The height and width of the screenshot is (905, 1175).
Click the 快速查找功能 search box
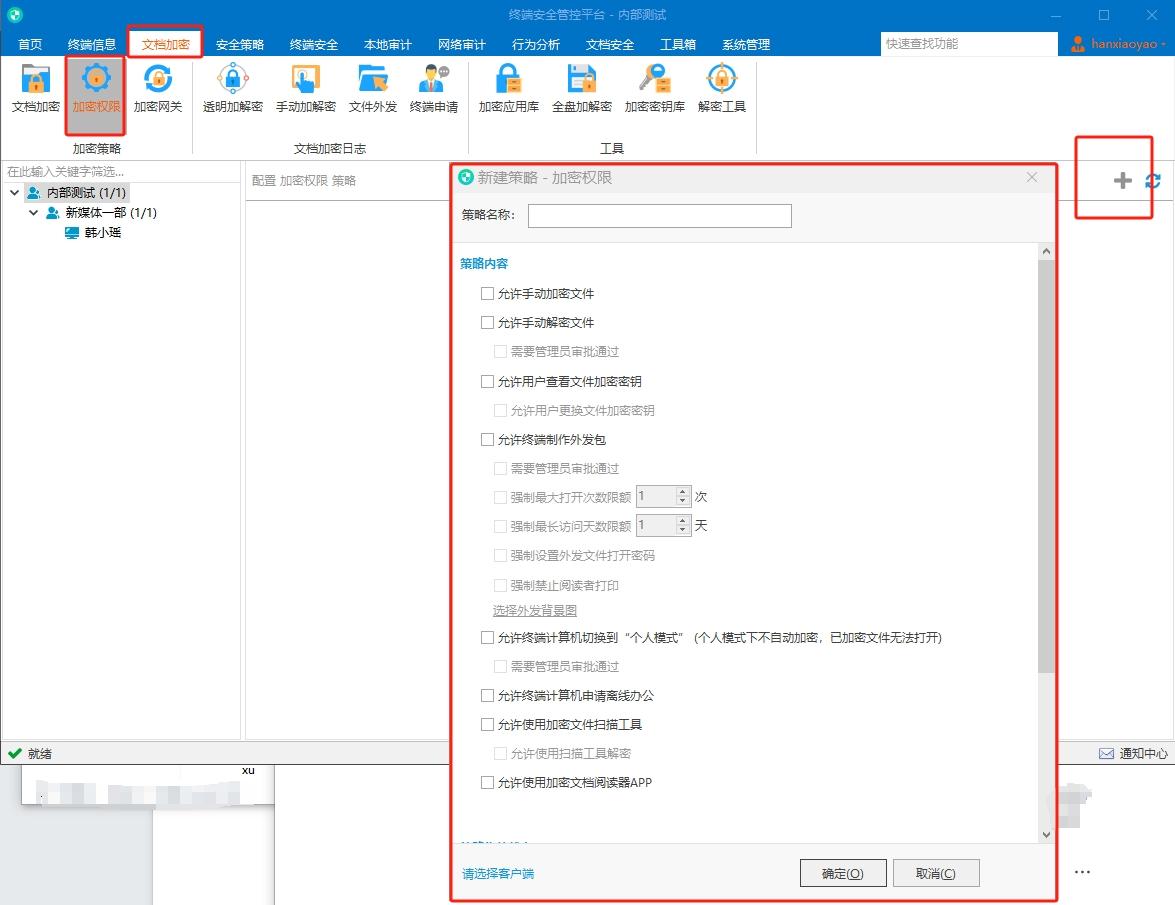[x=969, y=44]
